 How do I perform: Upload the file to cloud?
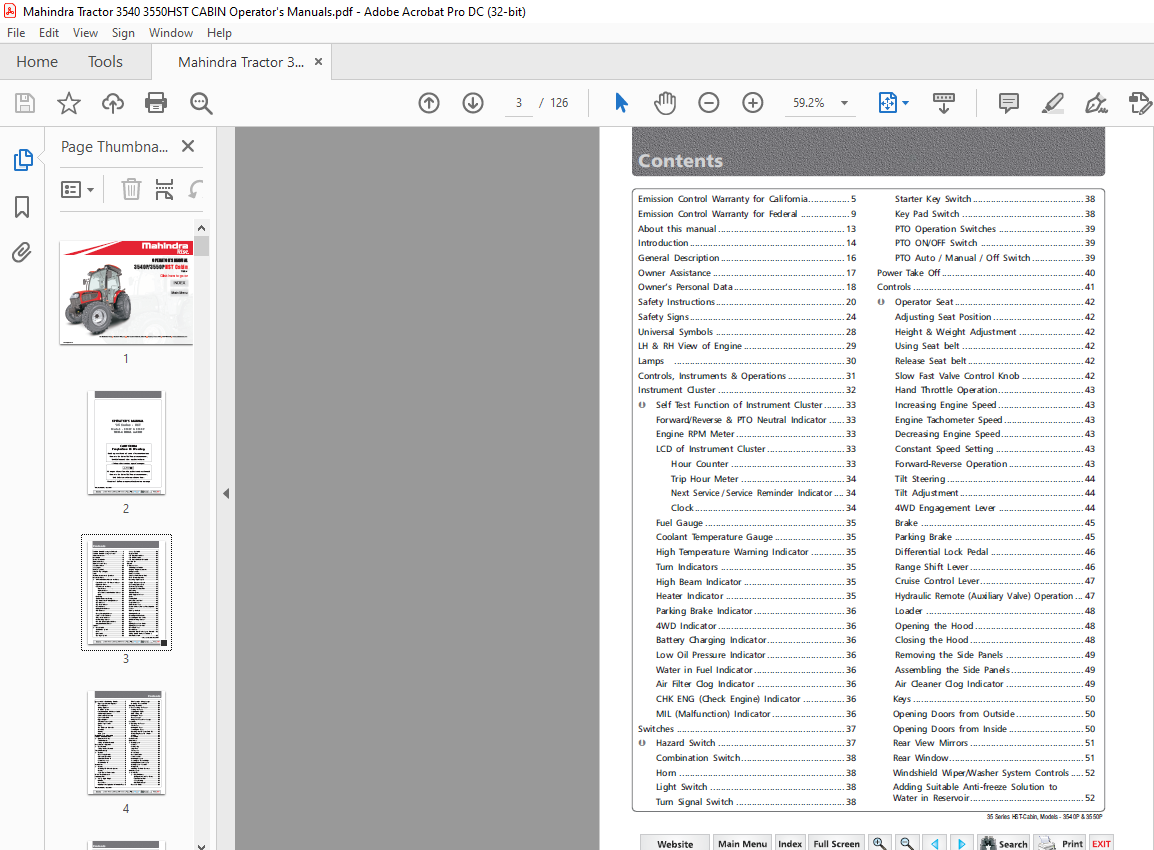[113, 103]
